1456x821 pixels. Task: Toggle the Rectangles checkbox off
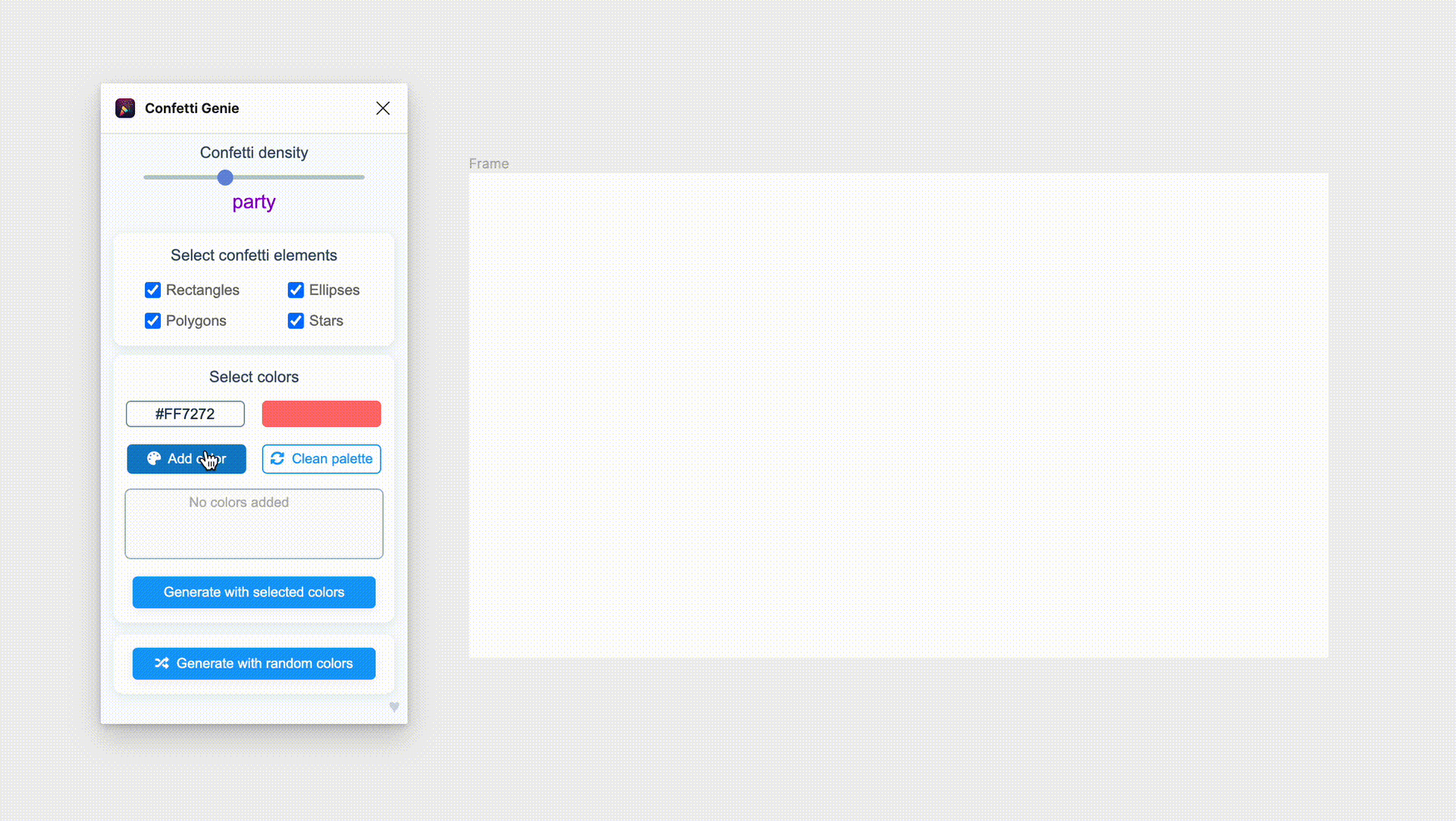pyautogui.click(x=153, y=290)
